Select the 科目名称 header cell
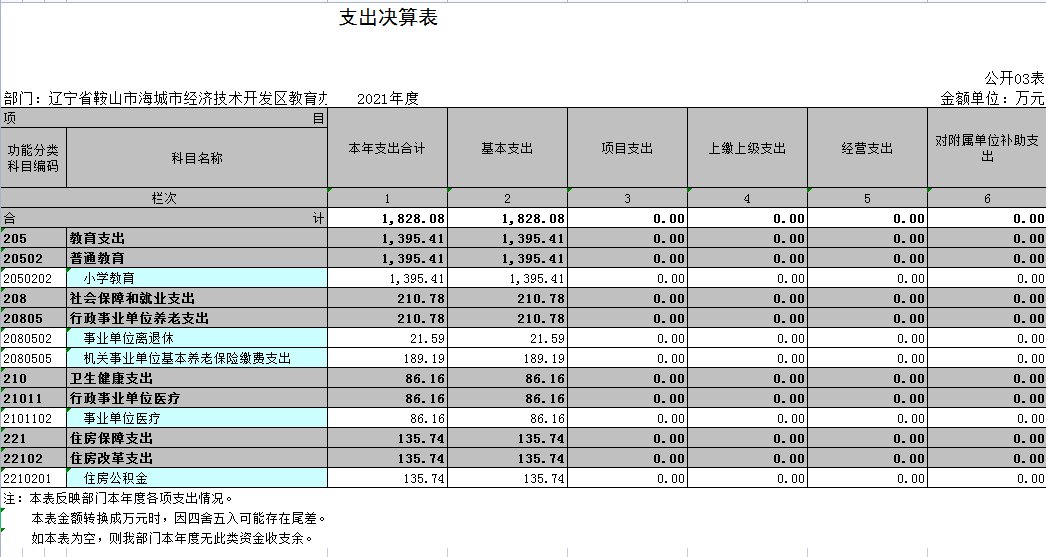This screenshot has height=557, width=1046. [197, 158]
